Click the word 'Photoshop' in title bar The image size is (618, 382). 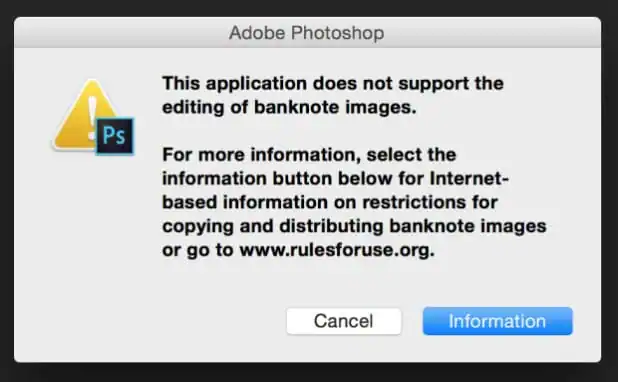point(337,33)
